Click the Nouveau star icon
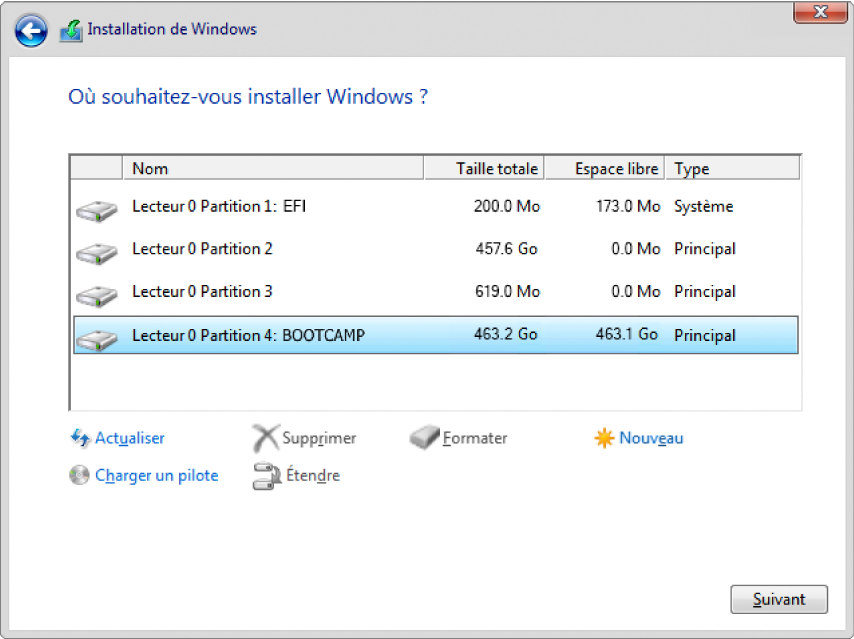This screenshot has width=854, height=639. tap(604, 438)
